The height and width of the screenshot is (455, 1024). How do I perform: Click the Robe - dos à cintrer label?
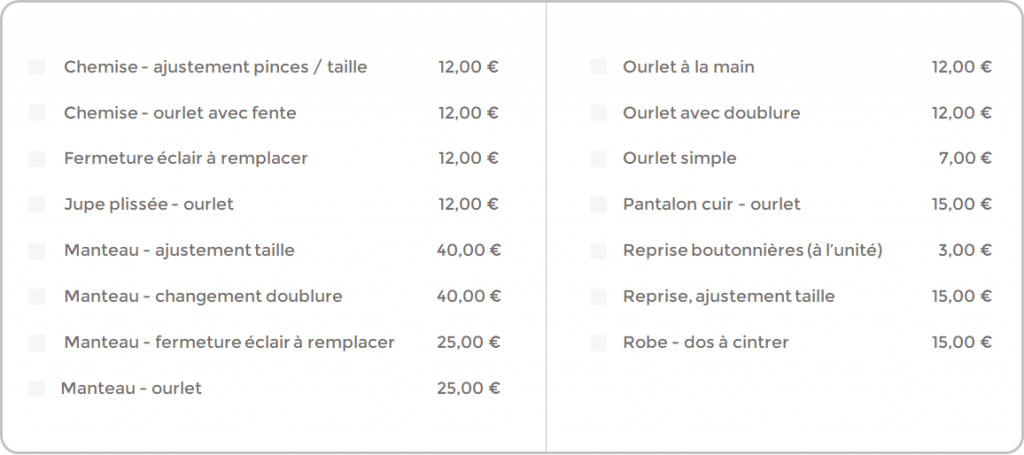pyautogui.click(x=705, y=342)
